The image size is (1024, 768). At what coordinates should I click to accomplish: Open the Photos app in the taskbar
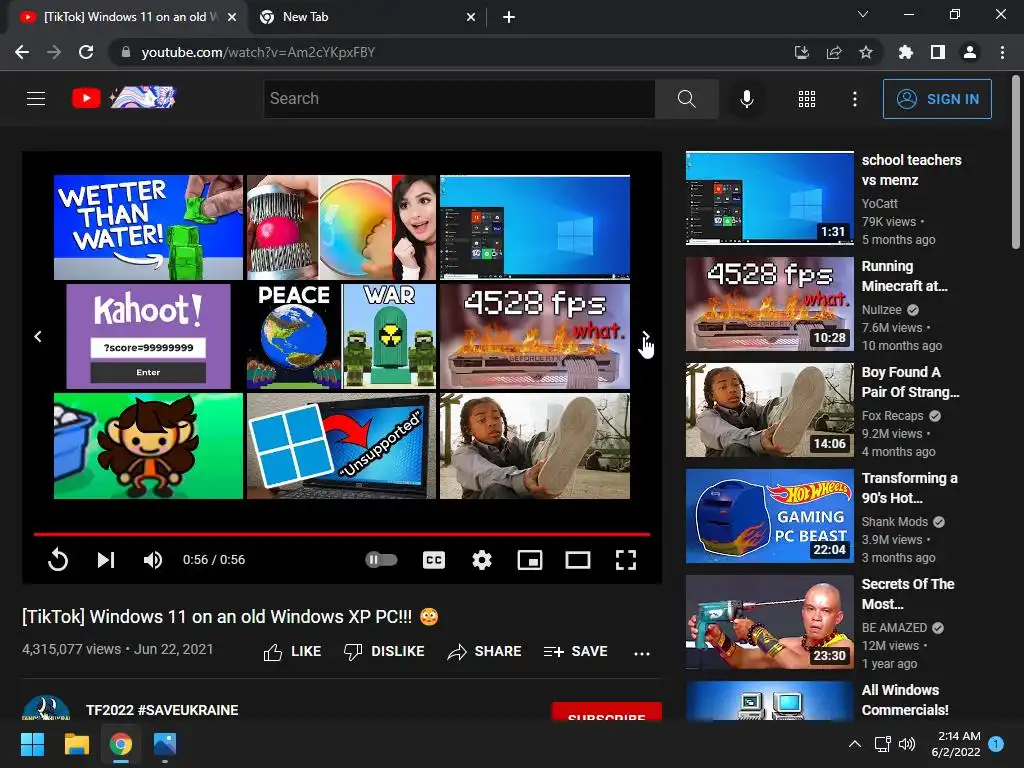[165, 744]
